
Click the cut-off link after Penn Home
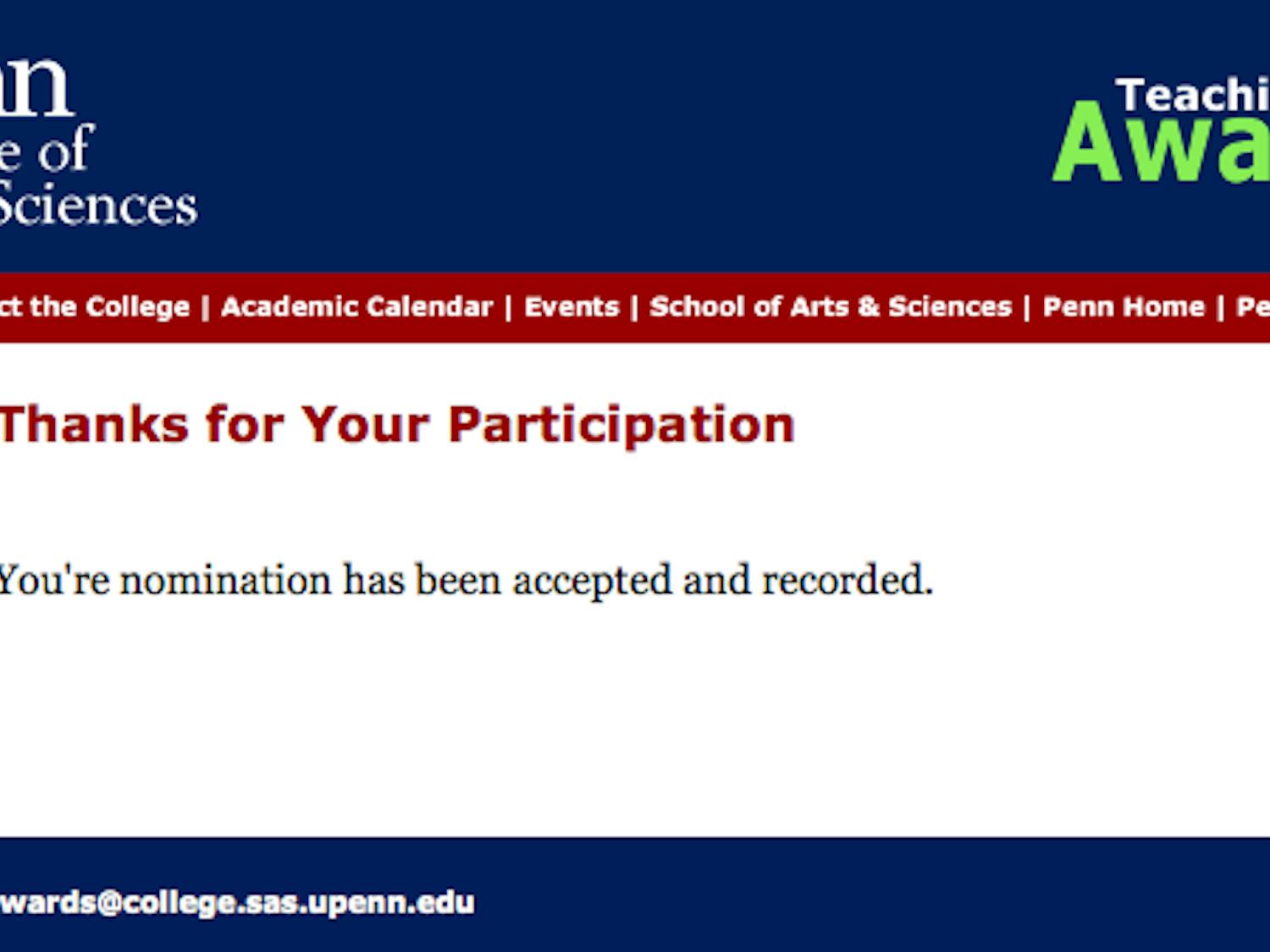point(1253,306)
